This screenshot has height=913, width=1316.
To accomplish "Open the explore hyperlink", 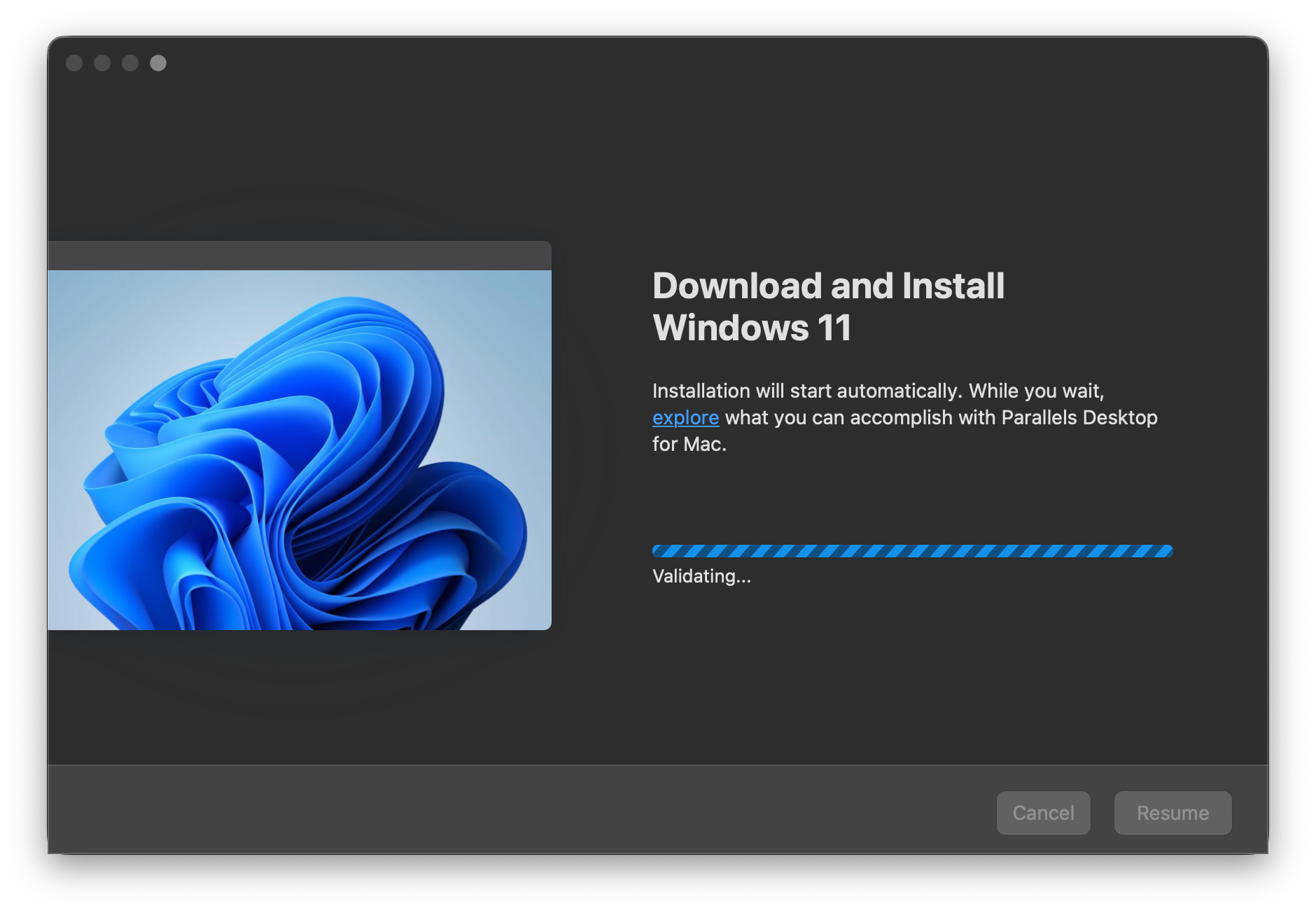I will pos(685,417).
